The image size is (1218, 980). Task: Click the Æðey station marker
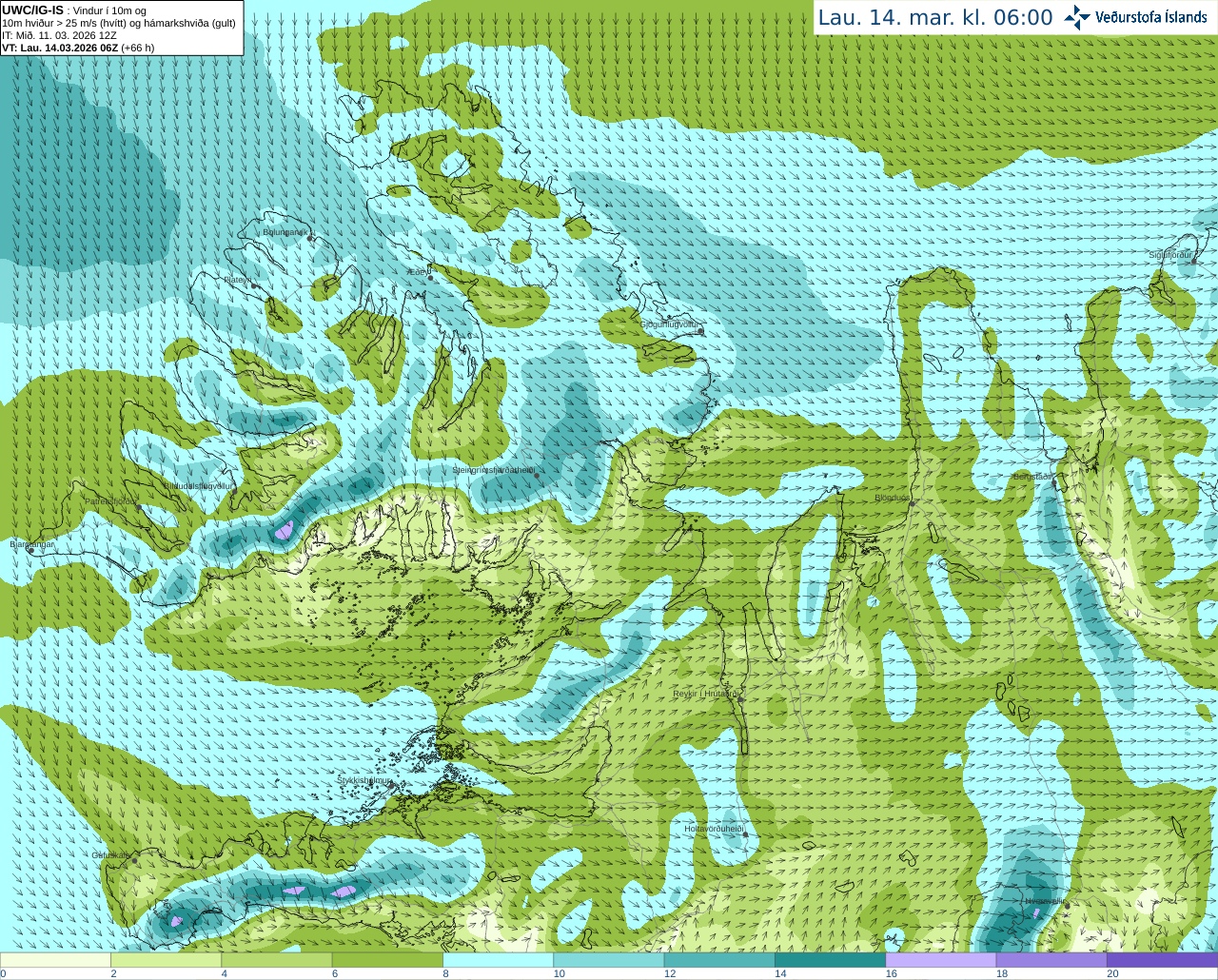430,278
